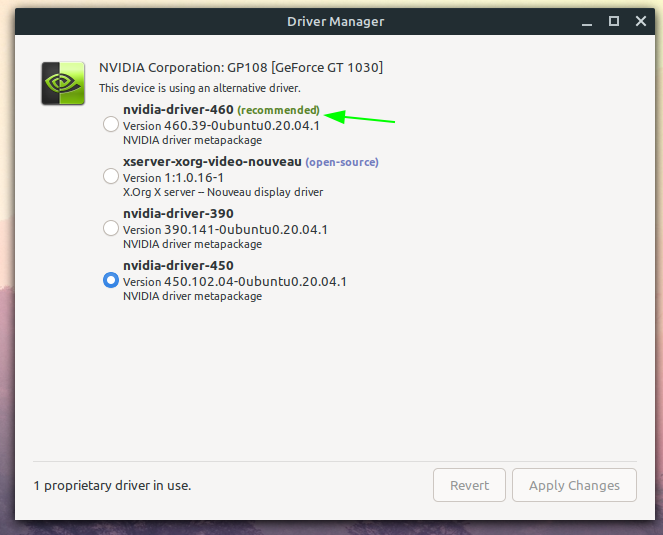
Task: Click the 'nvidia-driver-460' driver name
Action: coord(178,110)
